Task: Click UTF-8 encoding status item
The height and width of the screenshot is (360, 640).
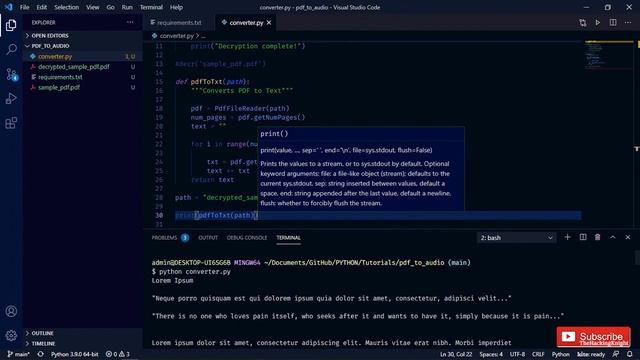Action: coord(517,354)
